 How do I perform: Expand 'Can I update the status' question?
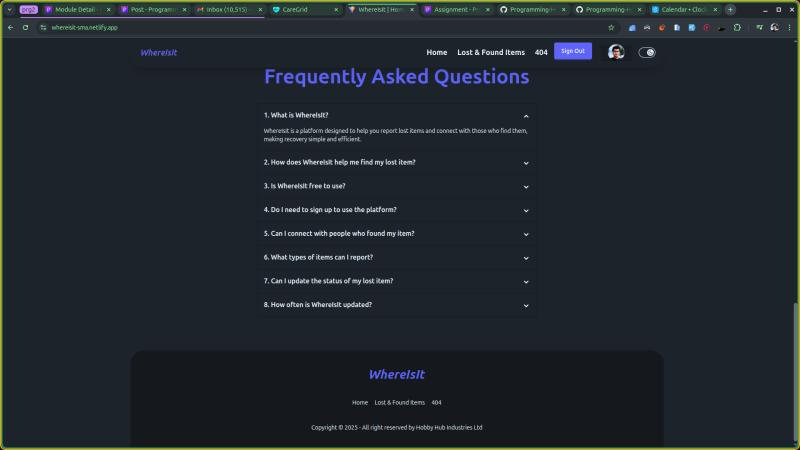pos(396,281)
